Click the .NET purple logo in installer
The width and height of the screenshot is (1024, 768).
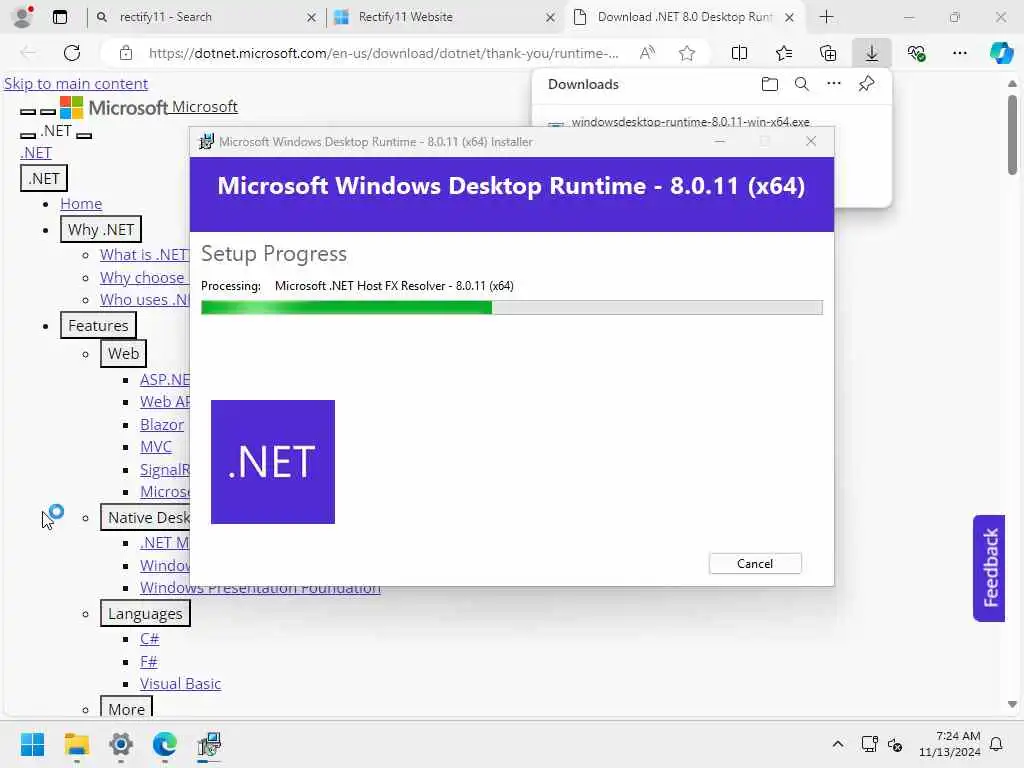pyautogui.click(x=273, y=462)
